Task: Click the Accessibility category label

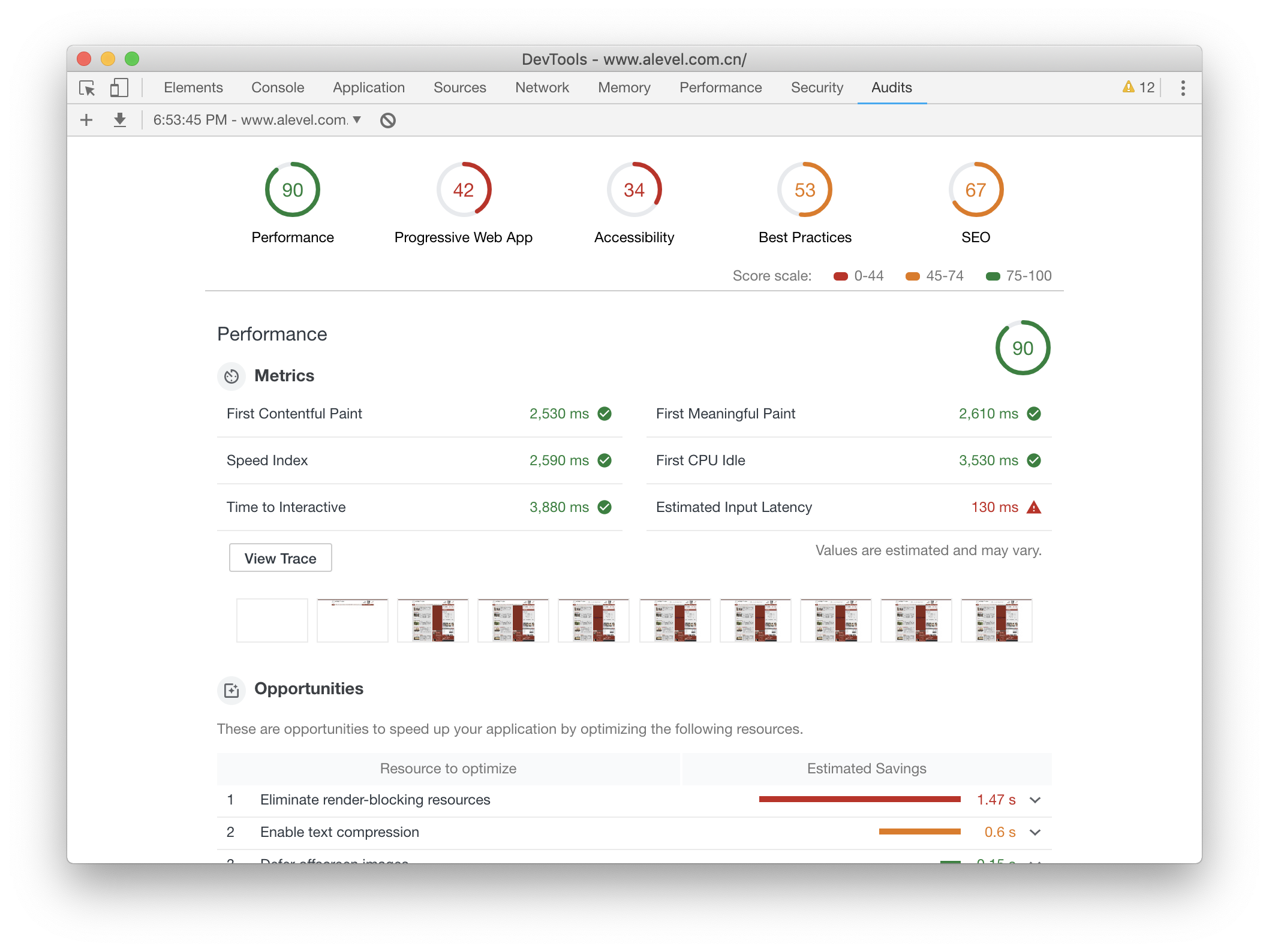Action: (x=634, y=237)
